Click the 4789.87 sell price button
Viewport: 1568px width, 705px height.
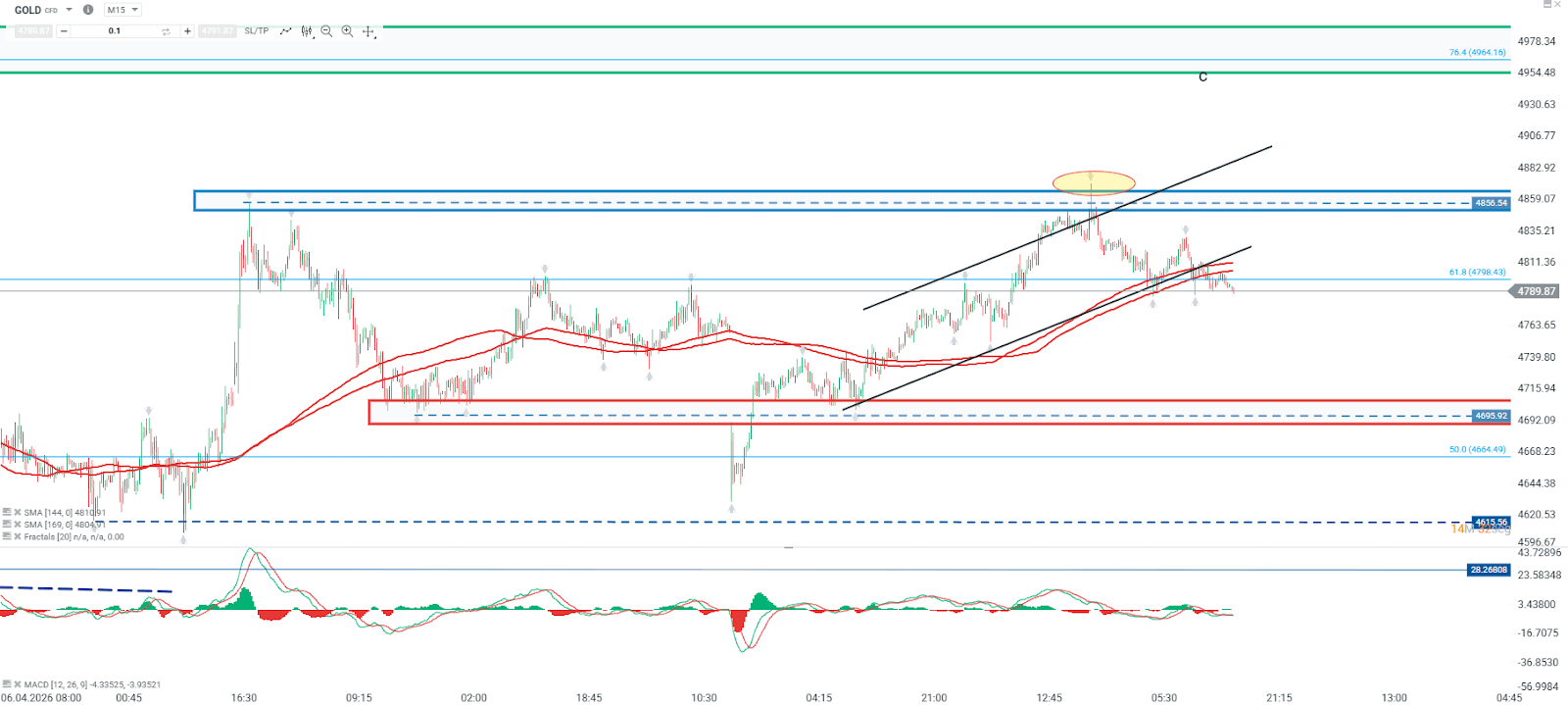point(33,31)
